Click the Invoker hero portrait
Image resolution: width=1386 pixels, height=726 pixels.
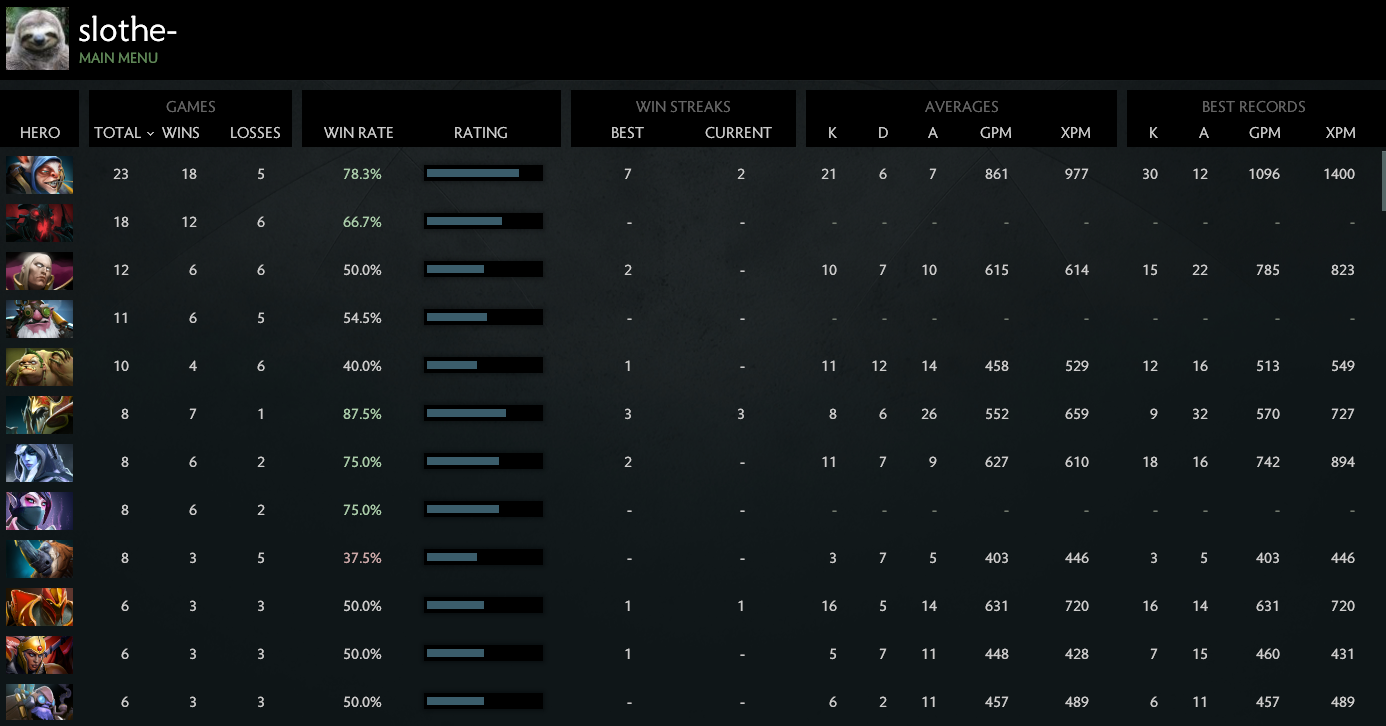(40, 270)
